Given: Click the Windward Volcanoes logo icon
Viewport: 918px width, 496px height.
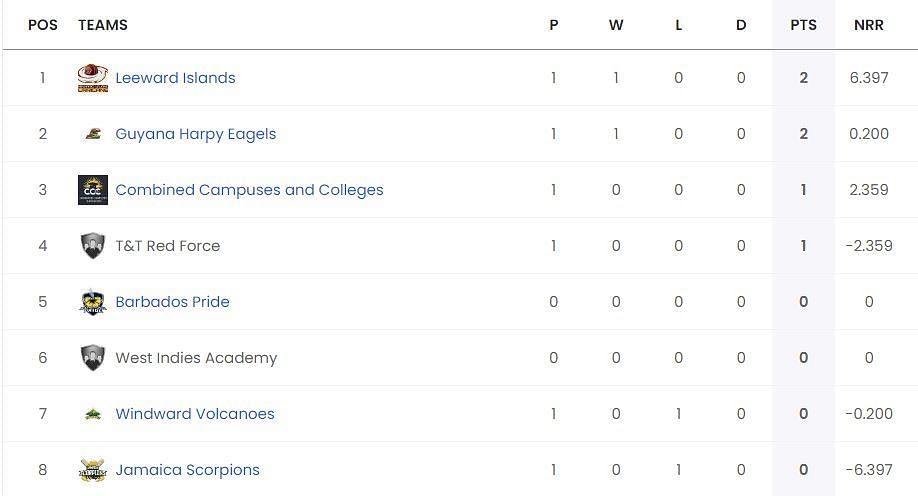Looking at the screenshot, I should pos(93,415).
